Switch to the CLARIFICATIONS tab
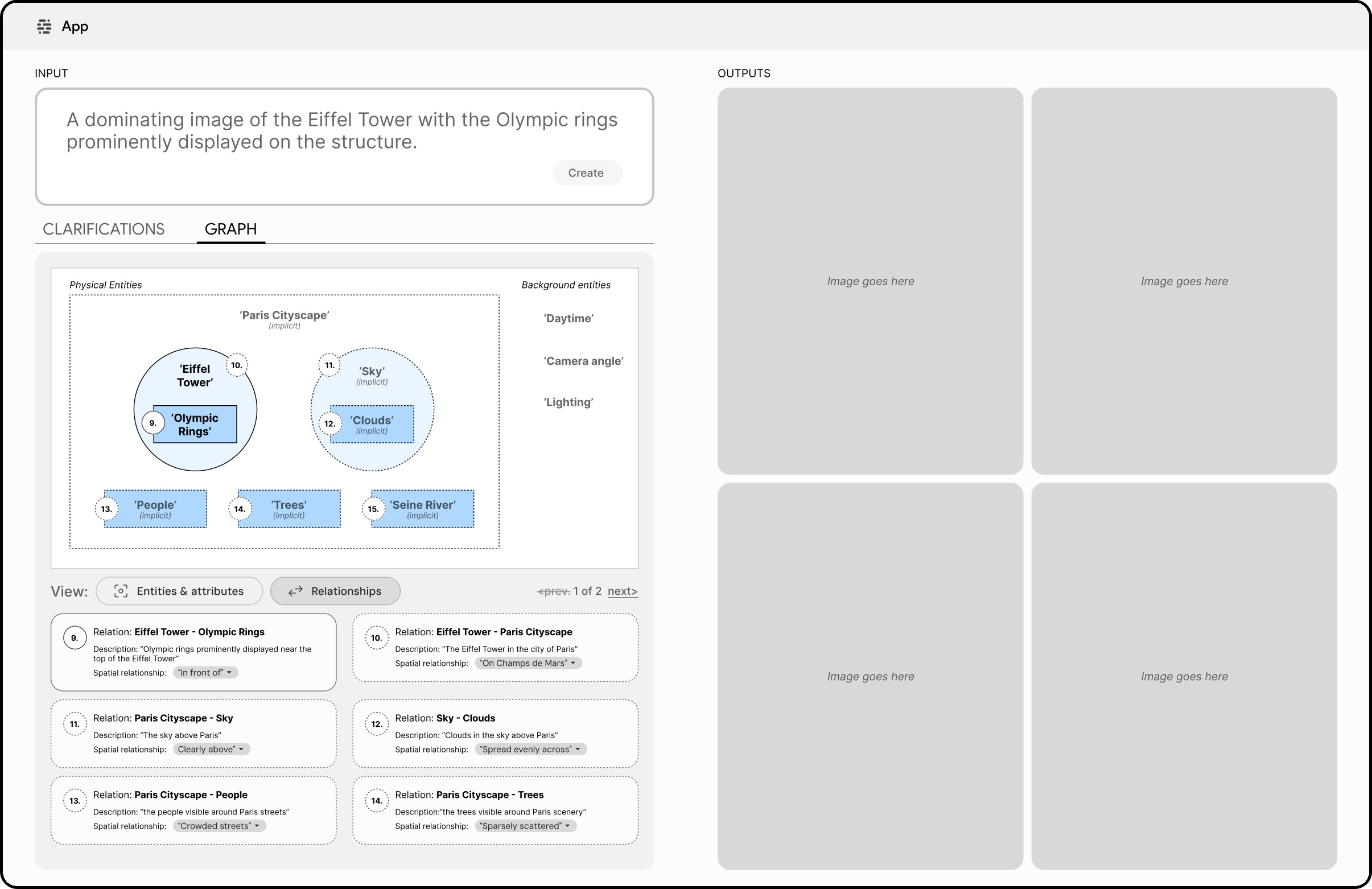 (104, 229)
